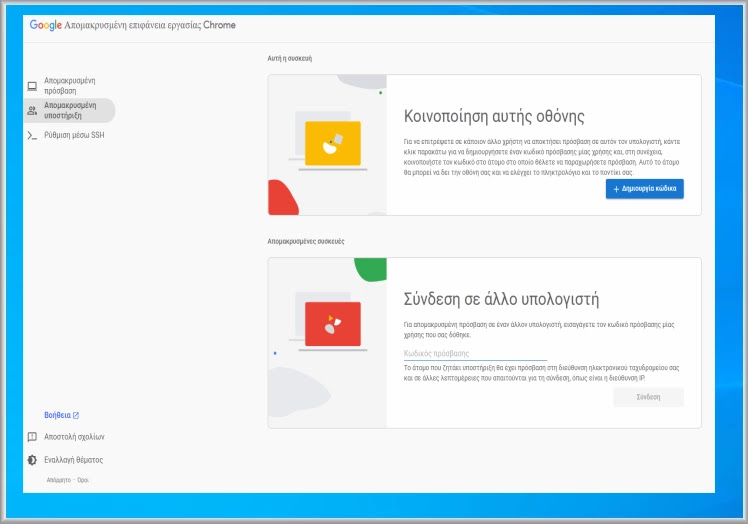Click the theme icon beside Εναλλαγή θέματος
Image resolution: width=748 pixels, height=524 pixels.
point(32,460)
